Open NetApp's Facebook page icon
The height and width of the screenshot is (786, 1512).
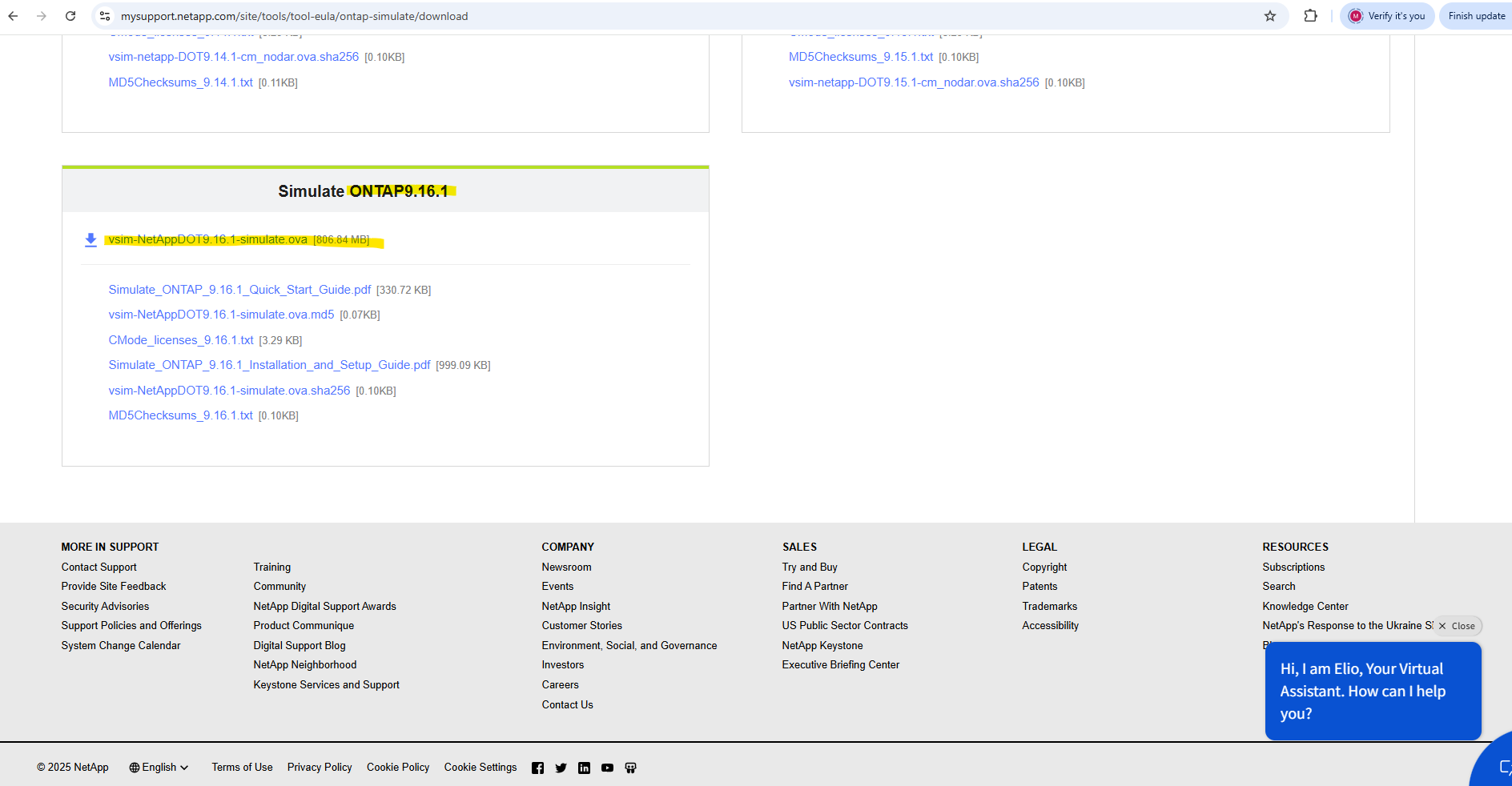click(537, 768)
